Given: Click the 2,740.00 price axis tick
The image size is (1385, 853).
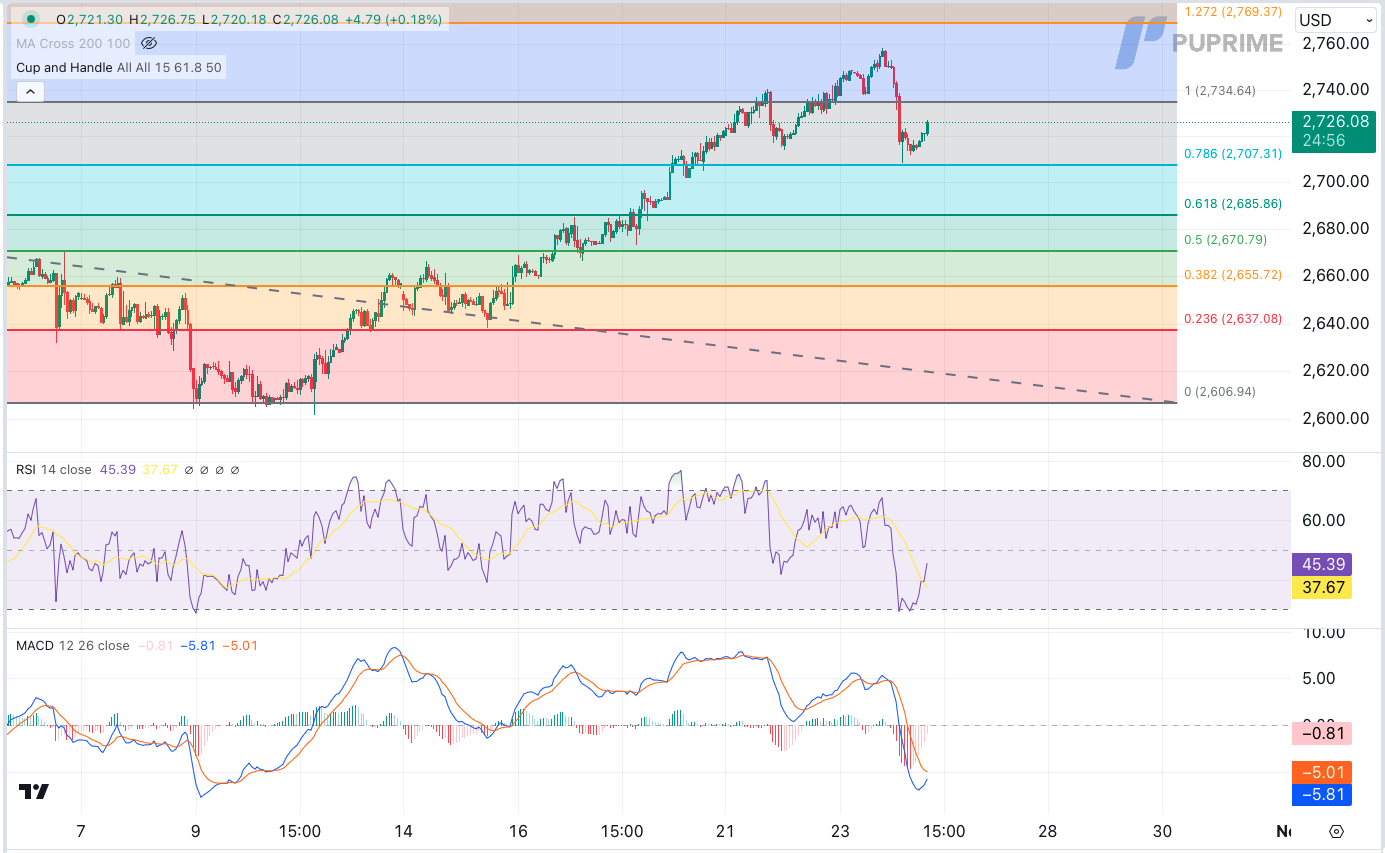Looking at the screenshot, I should [x=1335, y=89].
